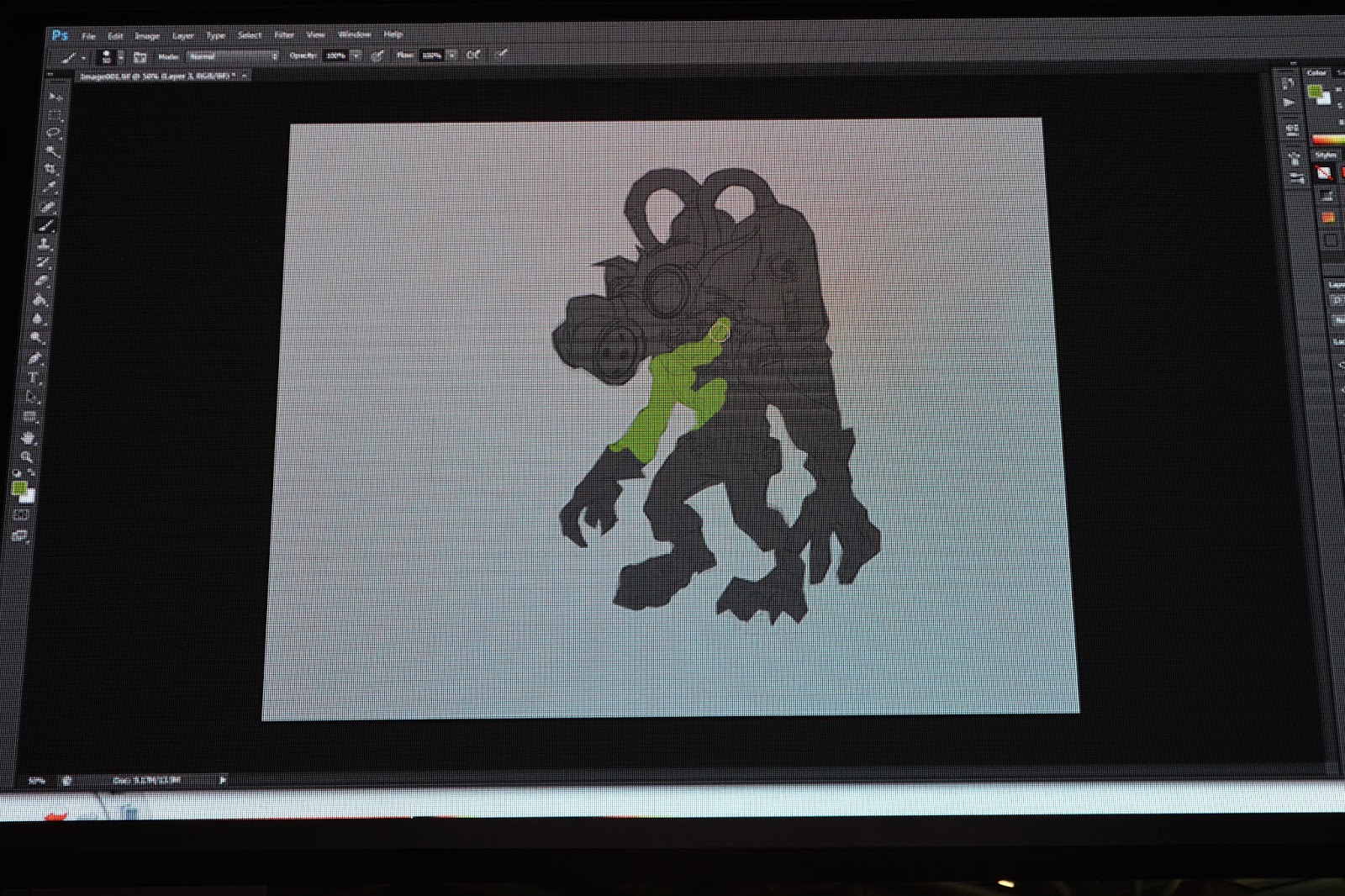Open the Actions panel play icon

point(1289,103)
